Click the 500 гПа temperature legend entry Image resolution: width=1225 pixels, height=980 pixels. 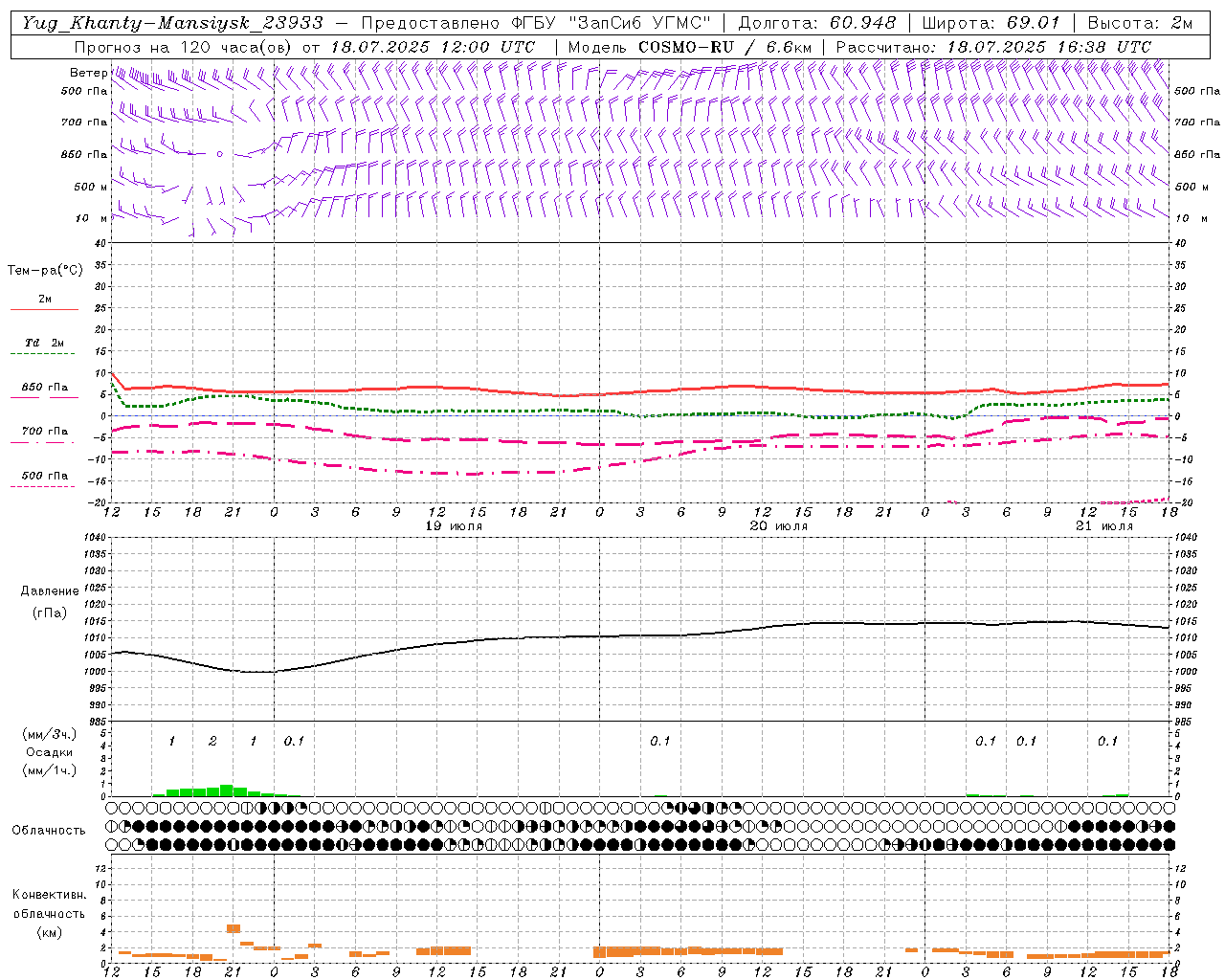(45, 476)
